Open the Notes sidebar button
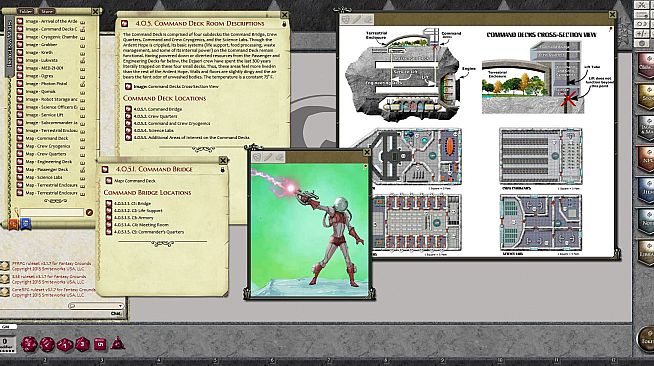This screenshot has height=366, width=654. tap(646, 222)
